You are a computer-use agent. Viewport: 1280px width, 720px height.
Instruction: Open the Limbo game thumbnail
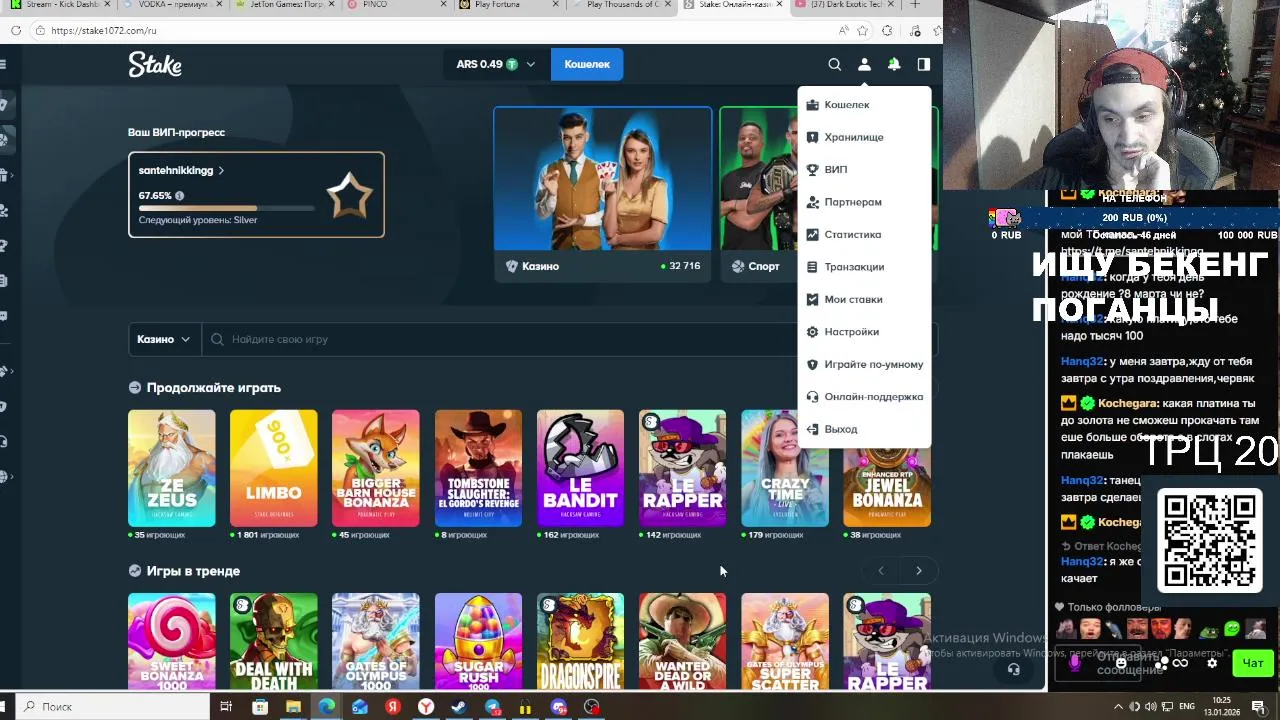[x=274, y=468]
